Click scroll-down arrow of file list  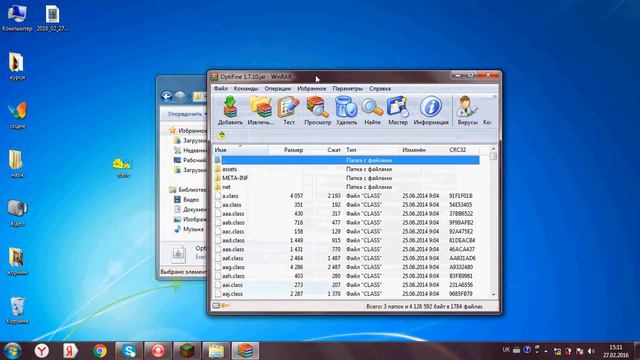coord(493,294)
